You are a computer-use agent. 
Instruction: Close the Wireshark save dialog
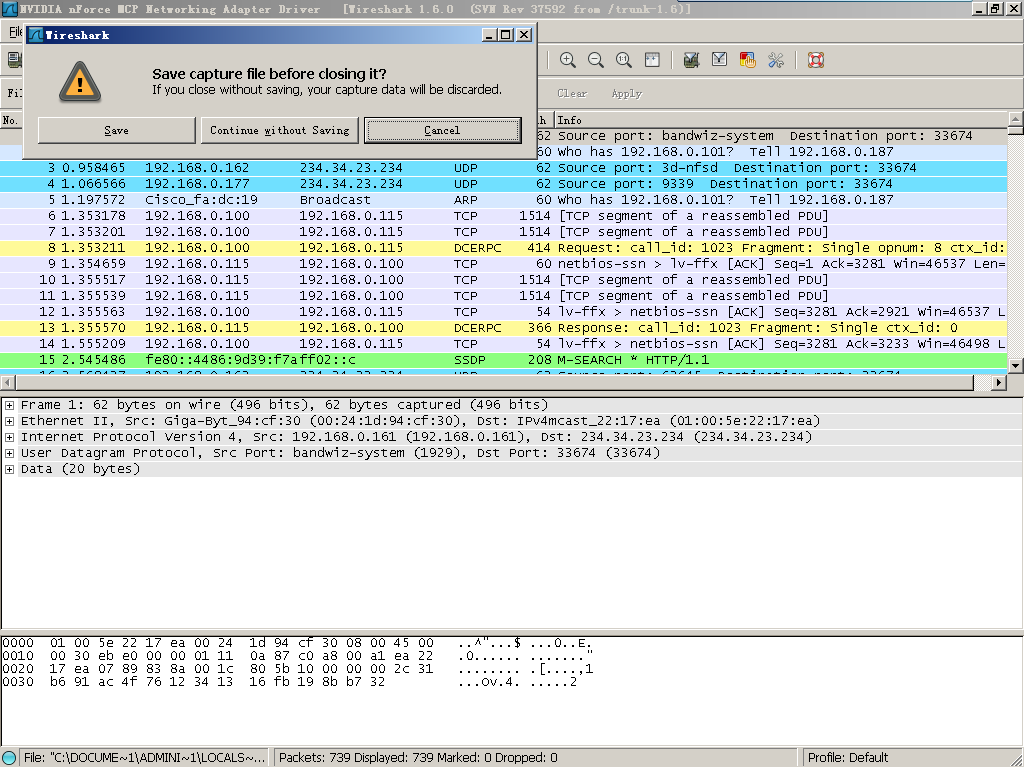tap(524, 35)
